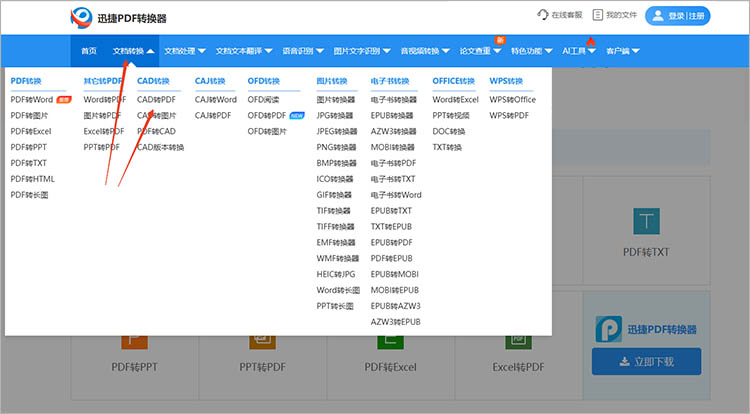Expand the 客户端 dropdown
The width and height of the screenshot is (750, 414).
623,51
